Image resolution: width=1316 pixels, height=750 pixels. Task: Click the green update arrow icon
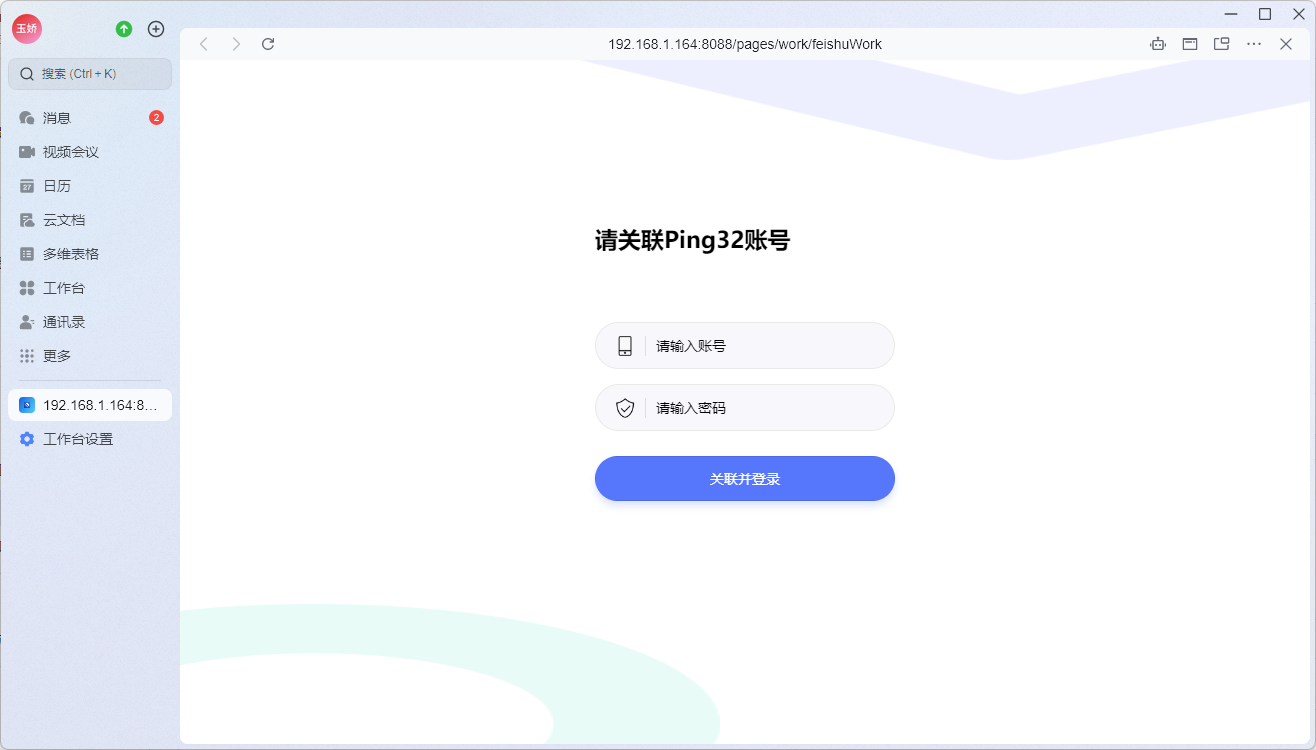point(124,29)
